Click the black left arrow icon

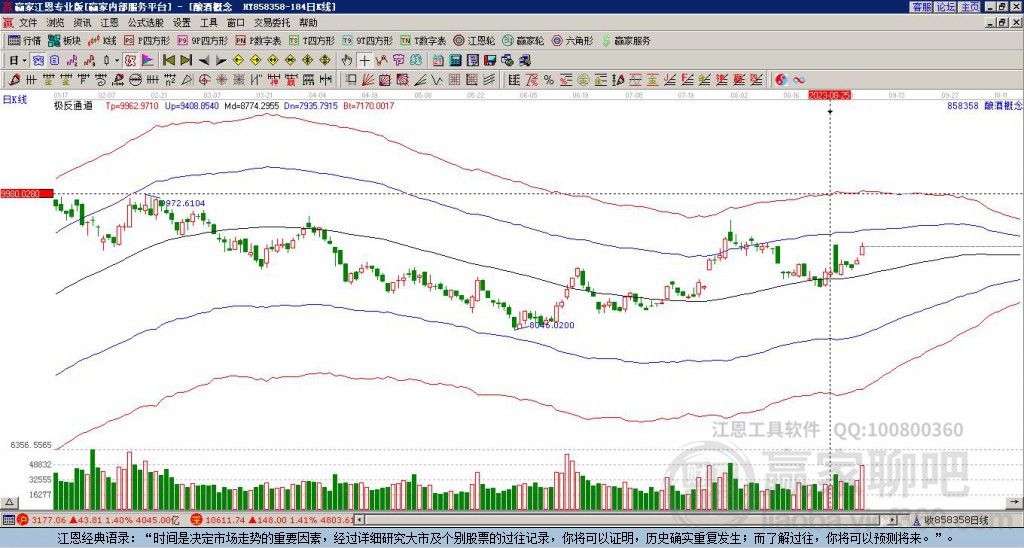[x=204, y=61]
